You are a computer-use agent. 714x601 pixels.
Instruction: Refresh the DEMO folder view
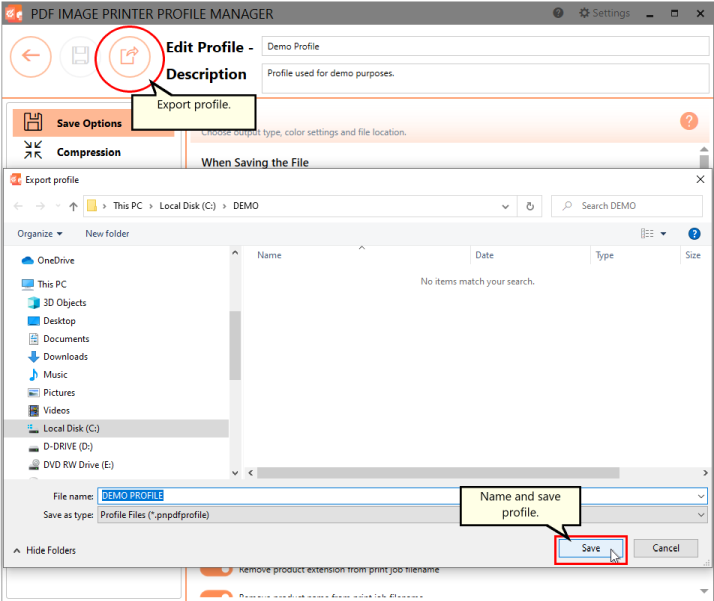point(530,206)
